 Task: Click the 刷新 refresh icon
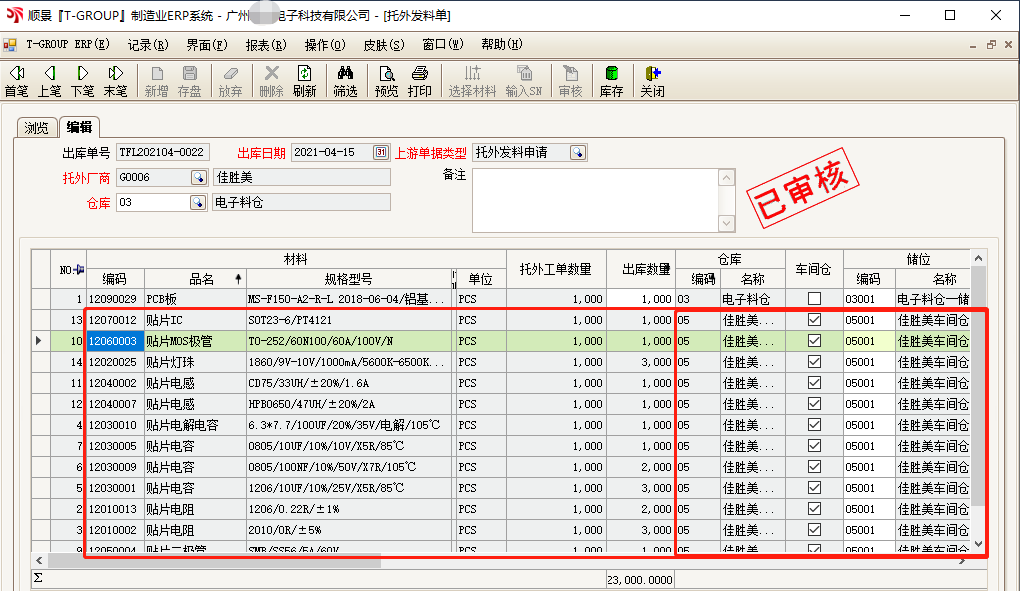pos(304,81)
